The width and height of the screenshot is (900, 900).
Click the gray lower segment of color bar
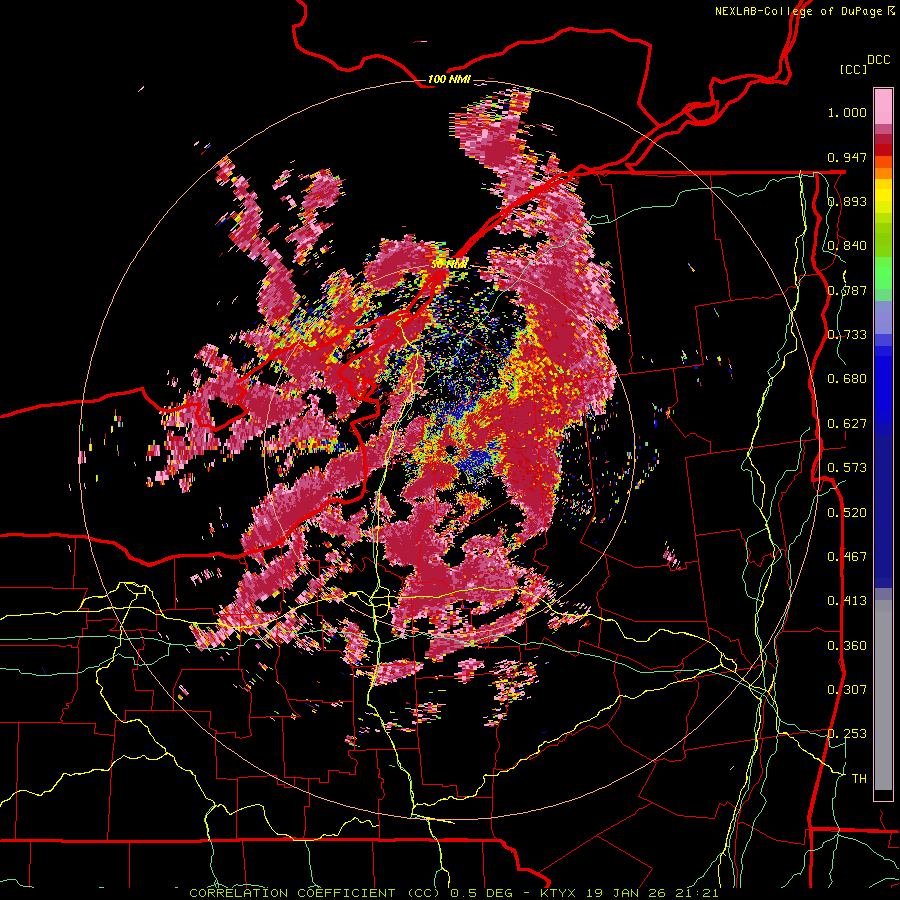click(x=883, y=695)
